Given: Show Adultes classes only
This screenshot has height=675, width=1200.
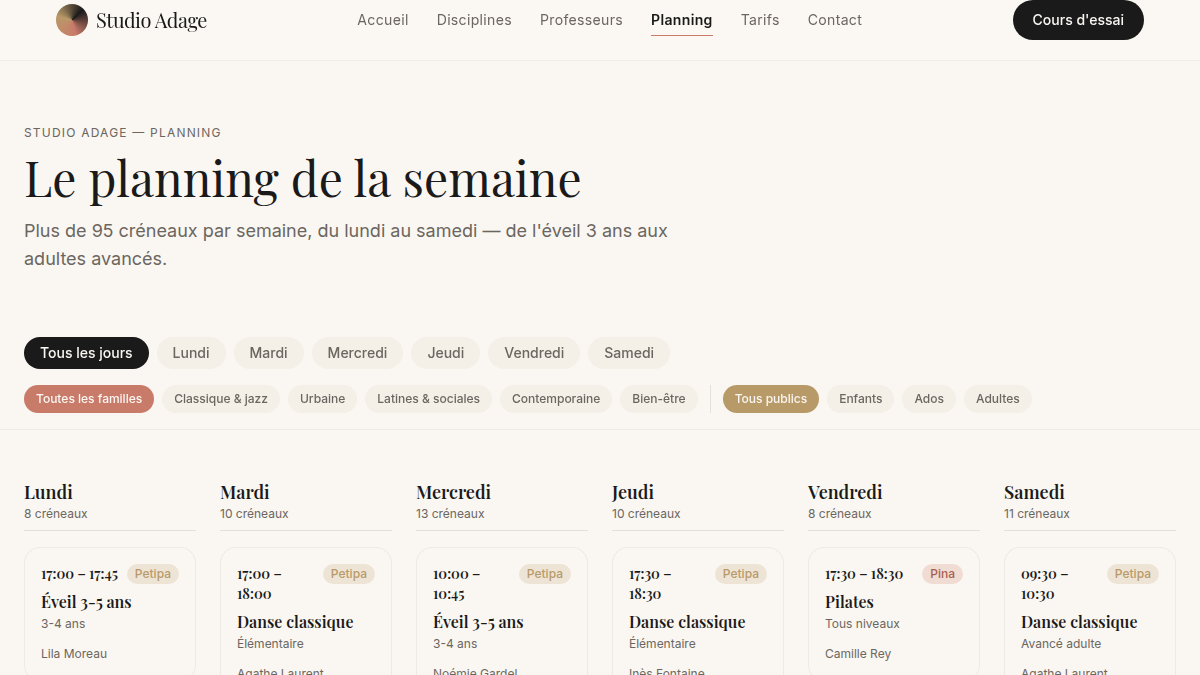Looking at the screenshot, I should [998, 399].
